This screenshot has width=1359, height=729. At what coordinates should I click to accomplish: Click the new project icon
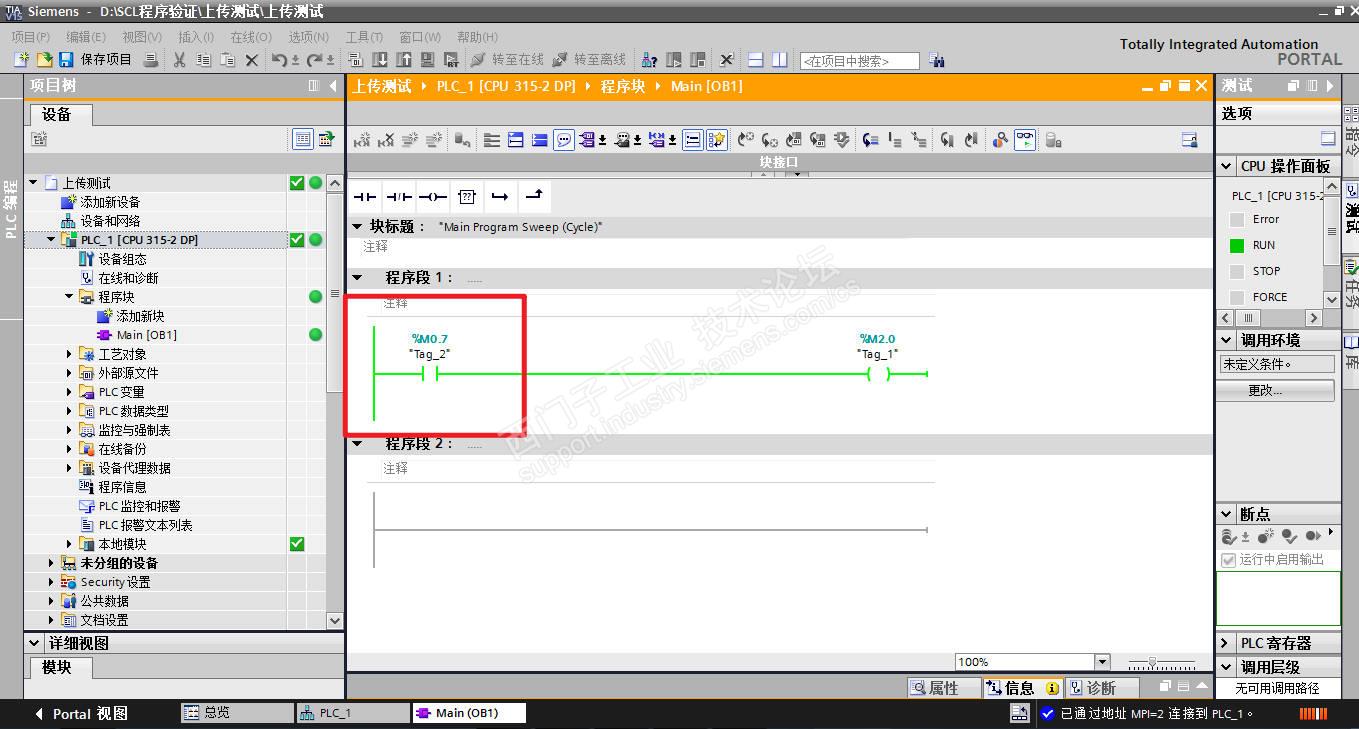(21, 60)
